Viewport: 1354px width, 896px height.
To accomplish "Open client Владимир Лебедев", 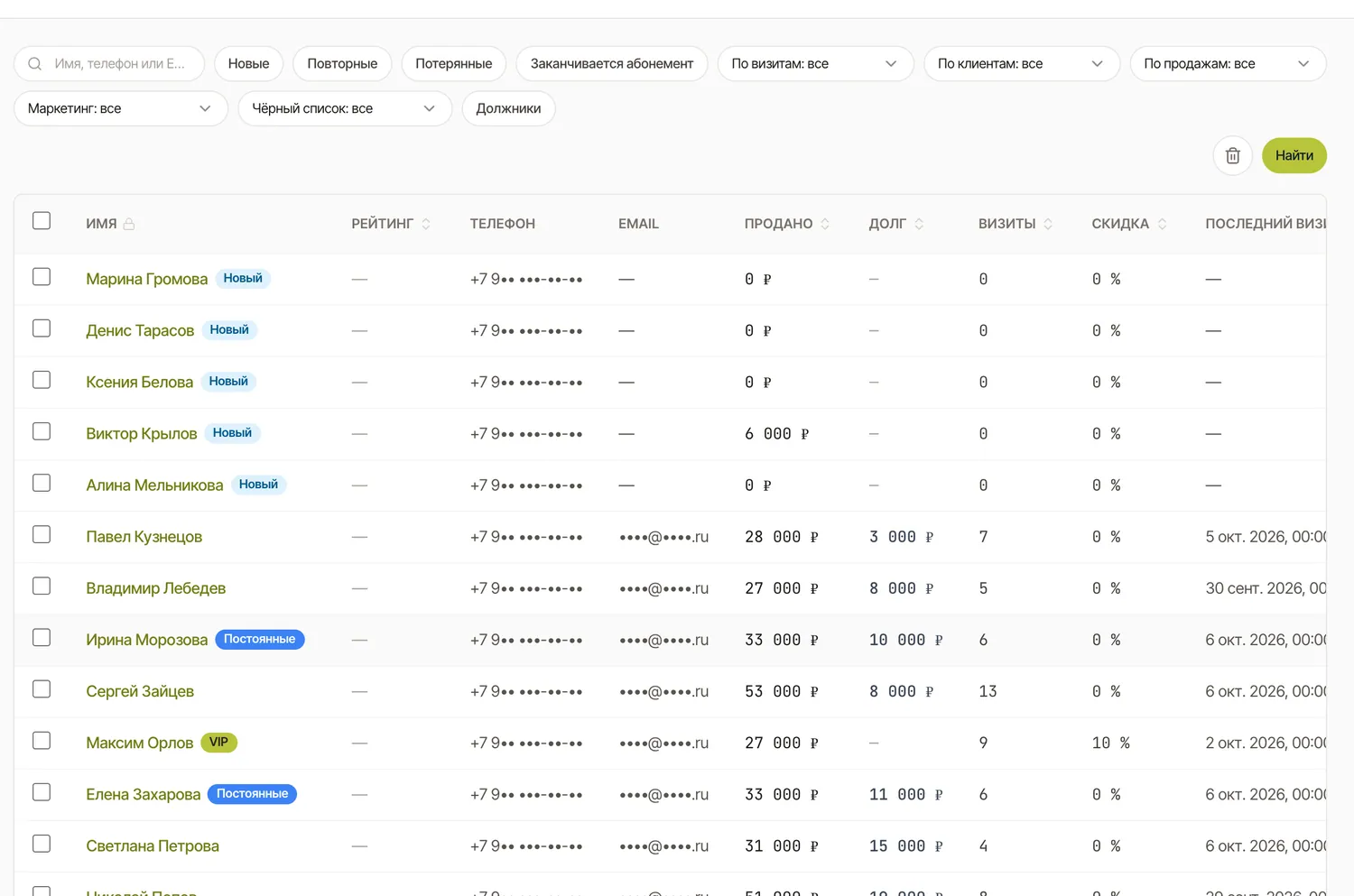I will pos(155,588).
